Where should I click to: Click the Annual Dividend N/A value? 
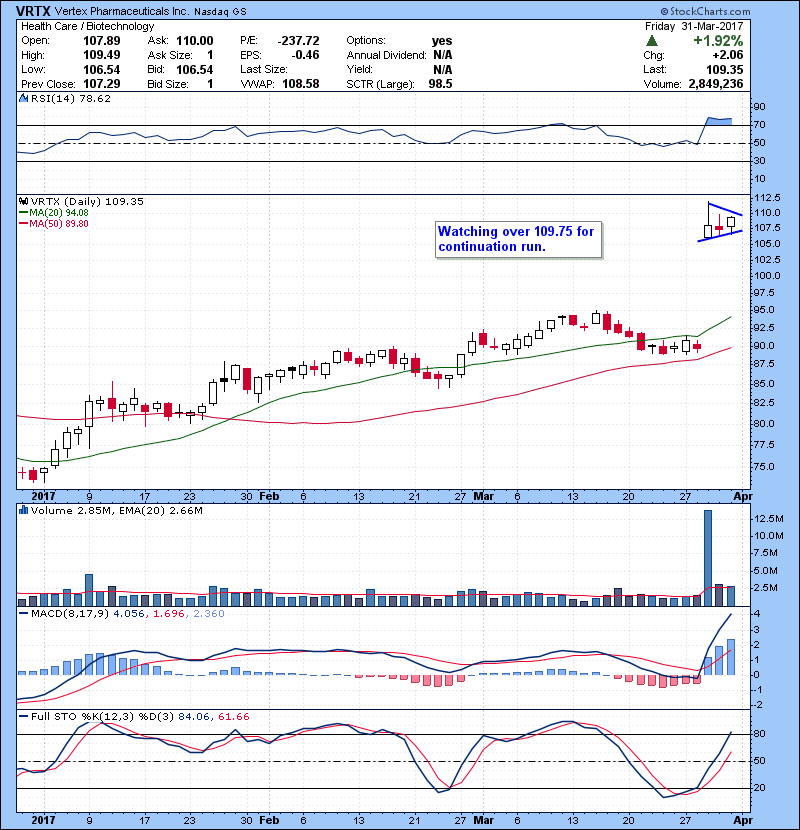coord(443,55)
